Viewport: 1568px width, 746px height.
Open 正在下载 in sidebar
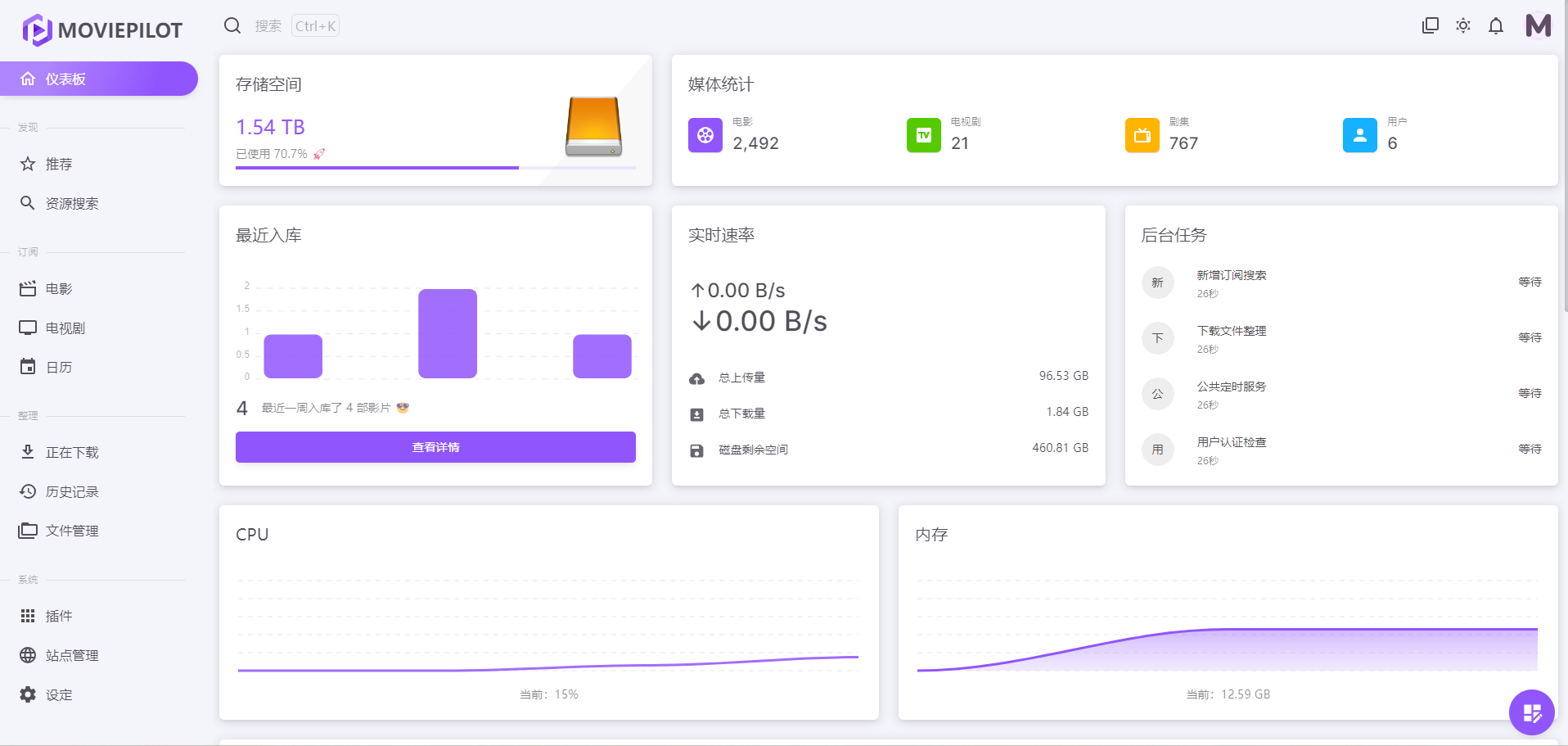[98, 452]
